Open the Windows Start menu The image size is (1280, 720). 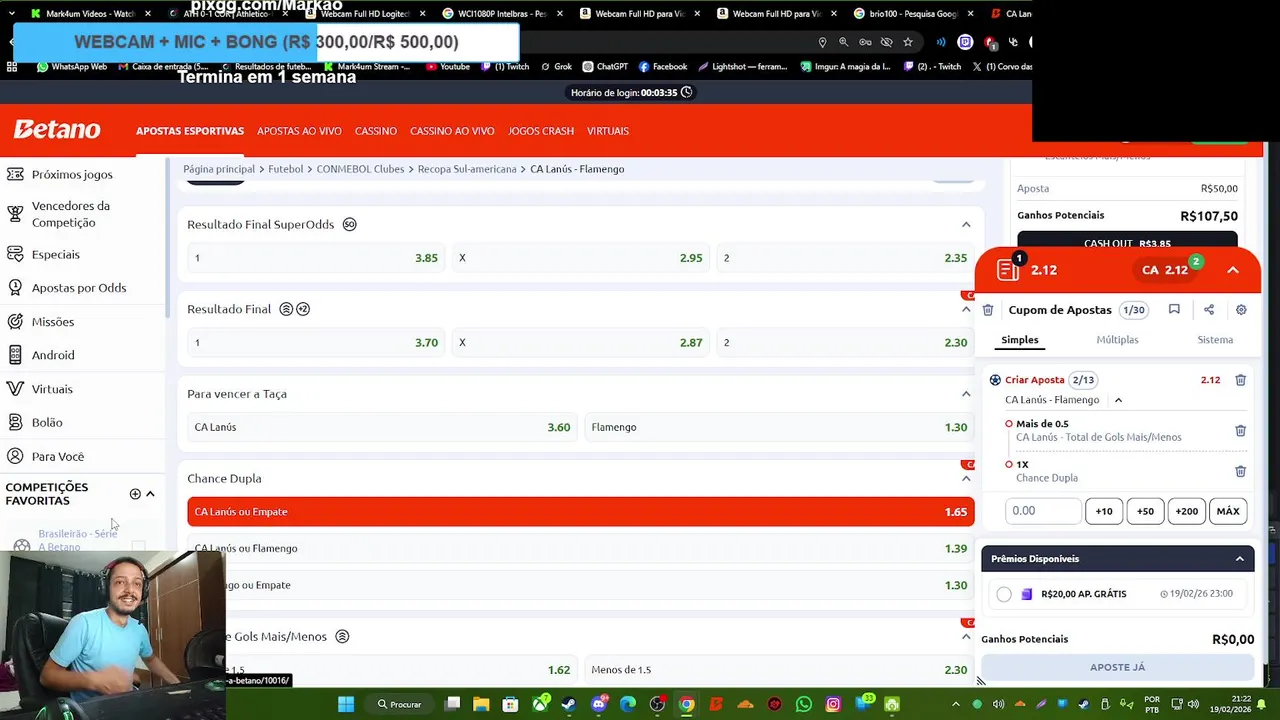click(346, 704)
